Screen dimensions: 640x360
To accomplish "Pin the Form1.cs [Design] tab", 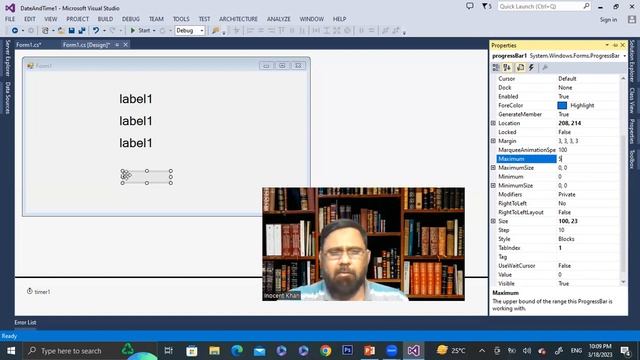I will coord(117,45).
